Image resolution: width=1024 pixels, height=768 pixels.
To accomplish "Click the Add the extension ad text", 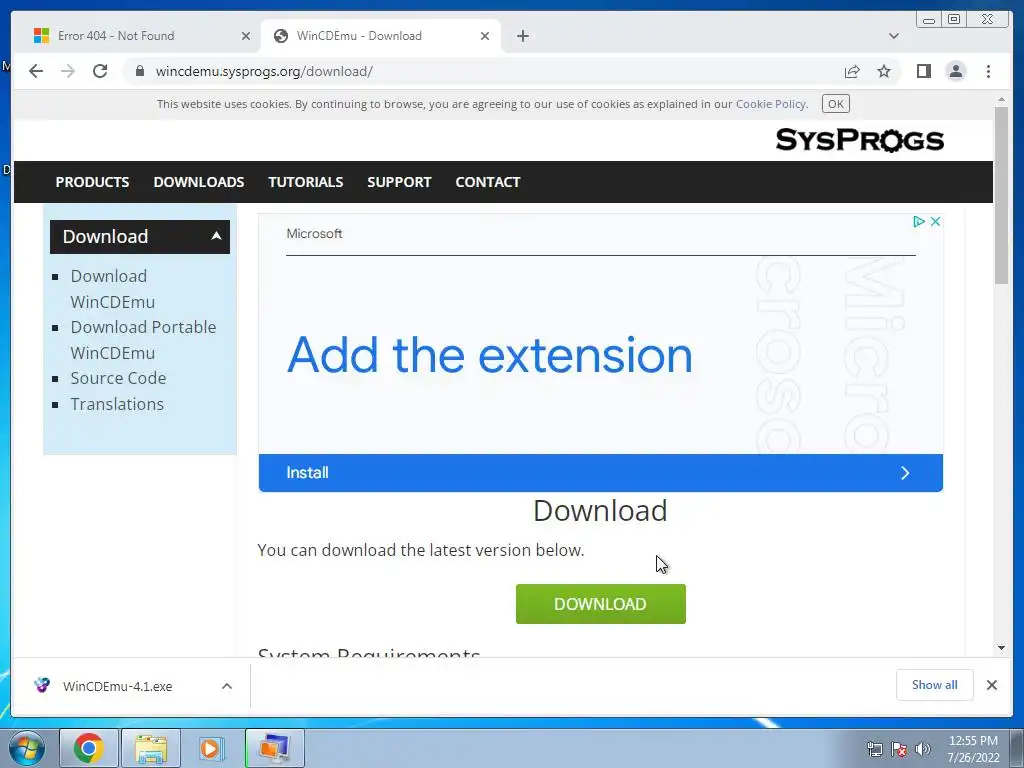I will (489, 355).
